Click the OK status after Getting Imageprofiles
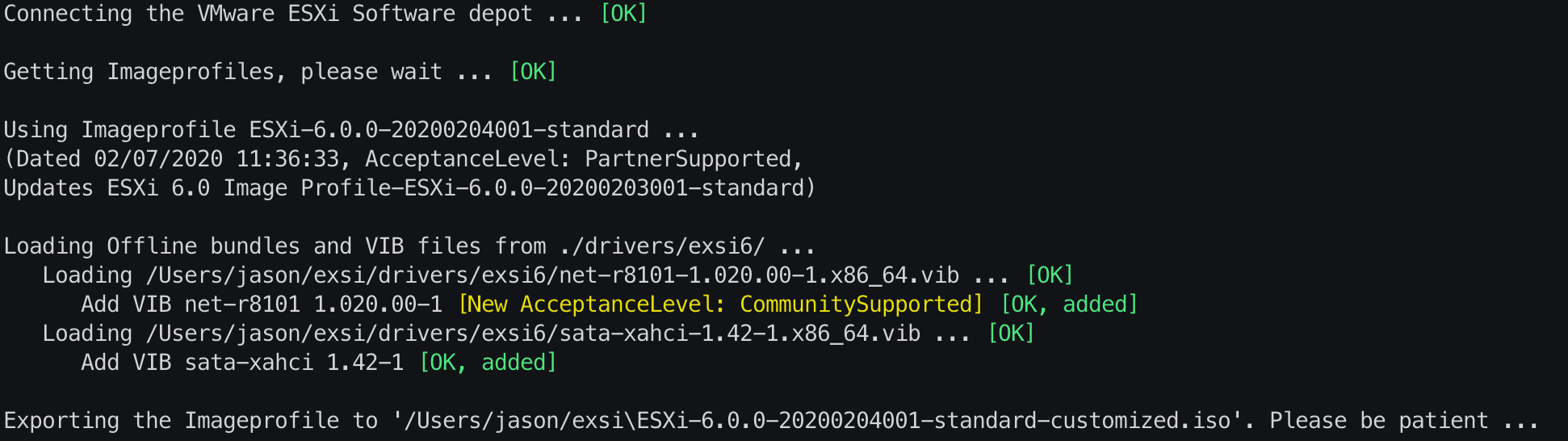 [x=533, y=72]
